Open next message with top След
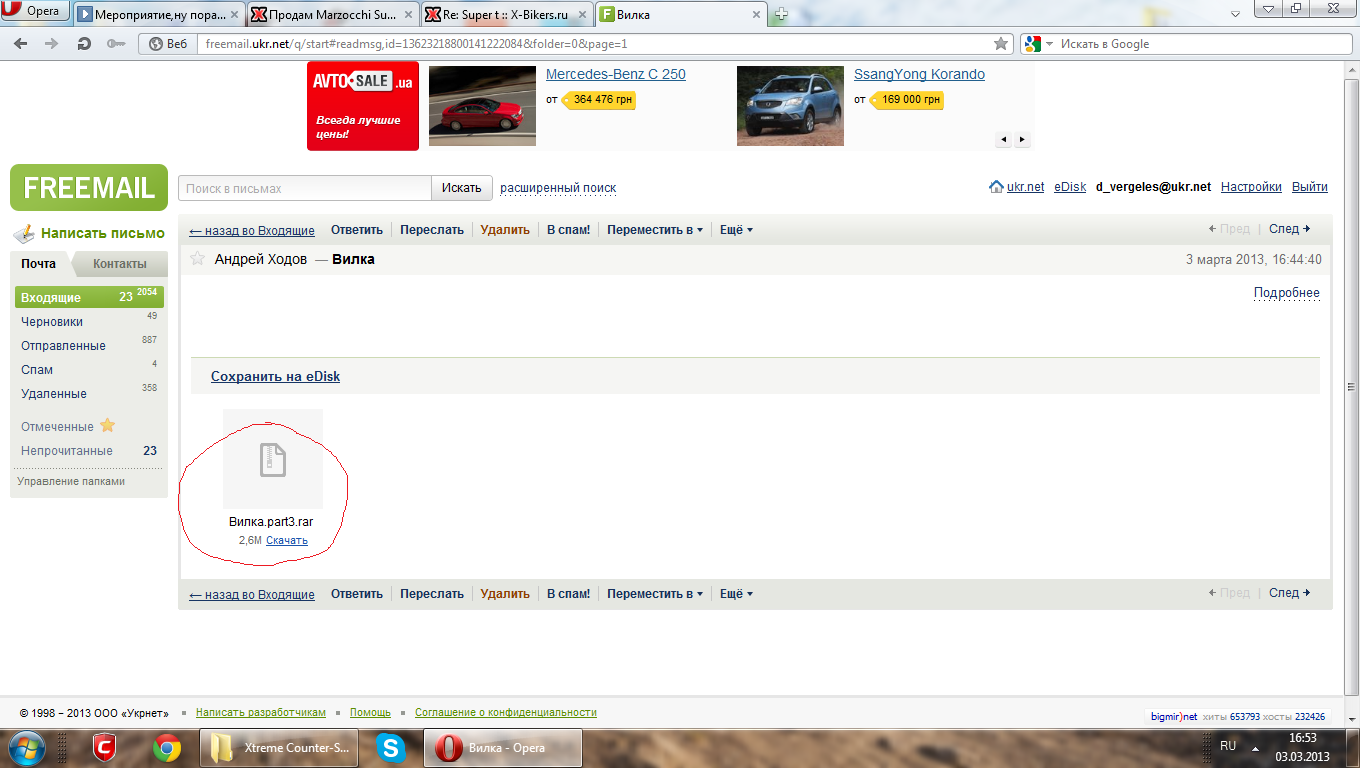1360x768 pixels. (1290, 229)
